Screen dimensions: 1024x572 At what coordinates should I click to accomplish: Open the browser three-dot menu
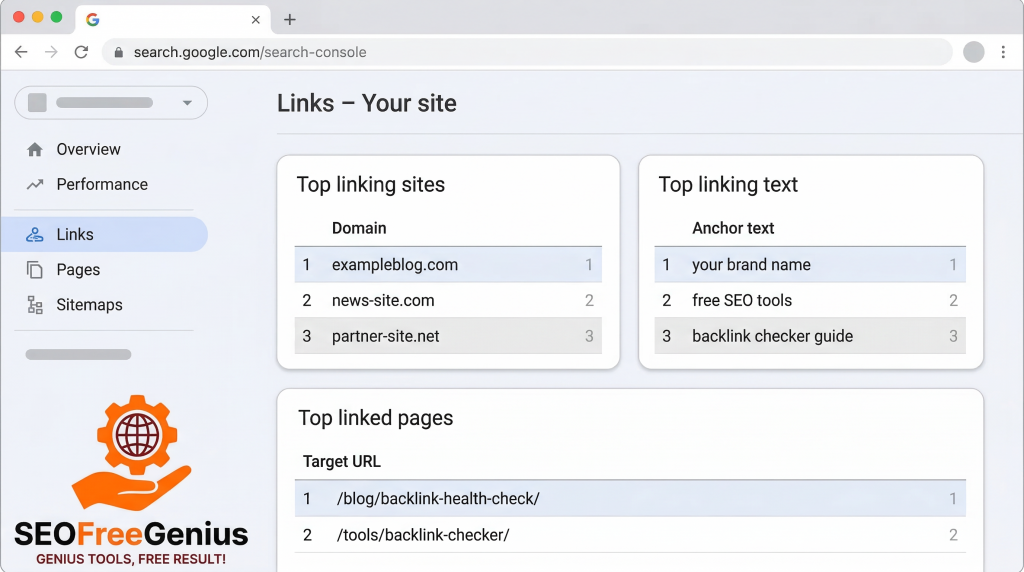[x=1003, y=52]
